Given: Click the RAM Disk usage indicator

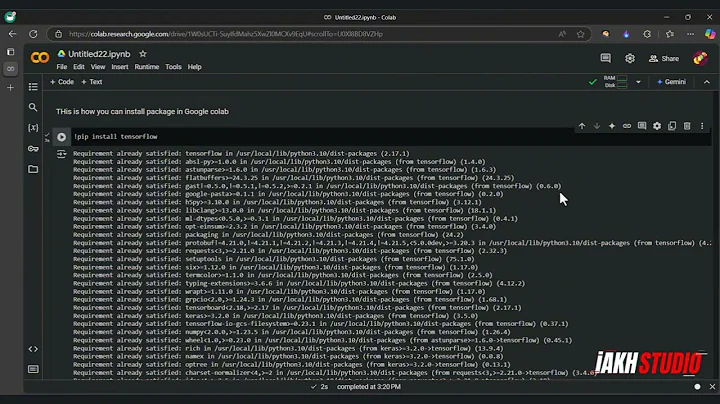Looking at the screenshot, I should 615,82.
